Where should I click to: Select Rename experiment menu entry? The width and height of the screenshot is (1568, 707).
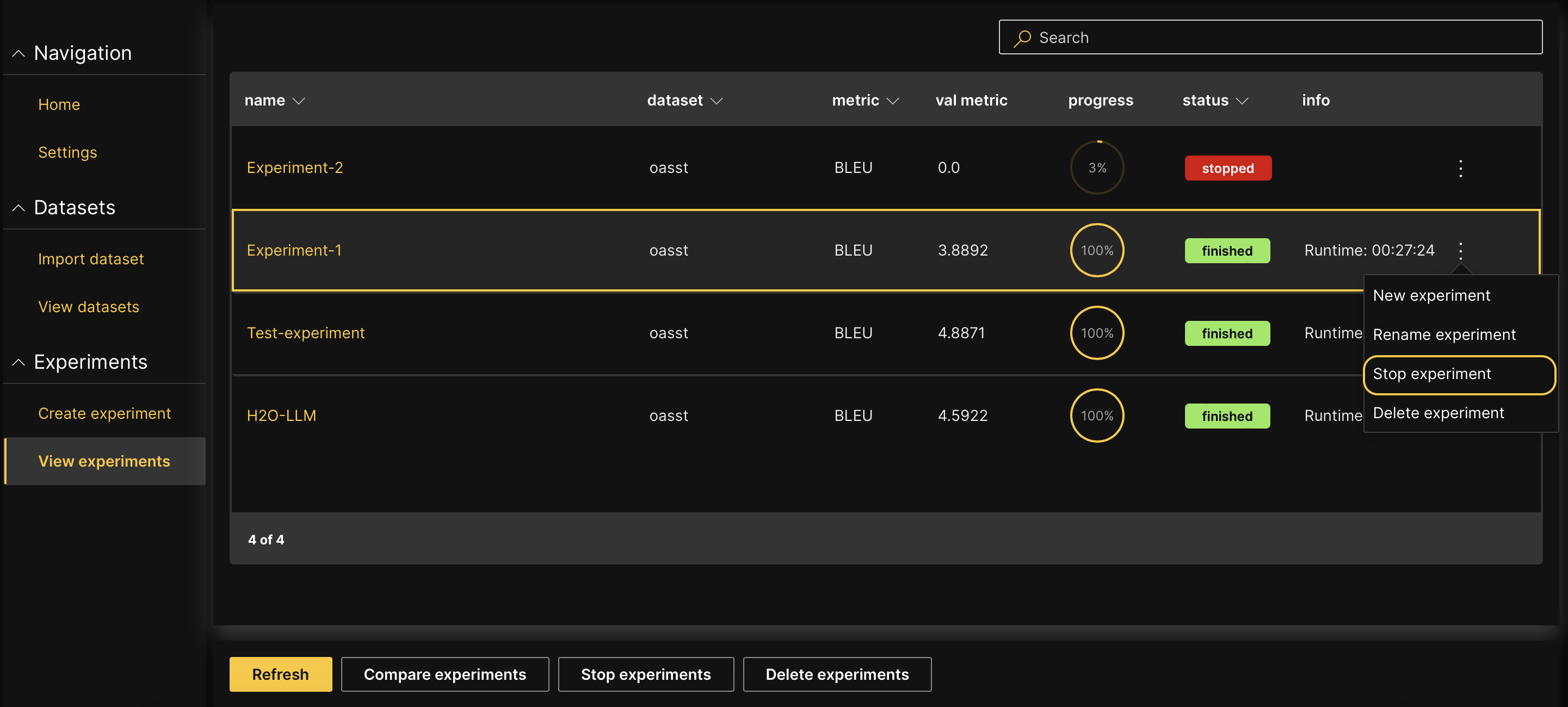(1443, 334)
